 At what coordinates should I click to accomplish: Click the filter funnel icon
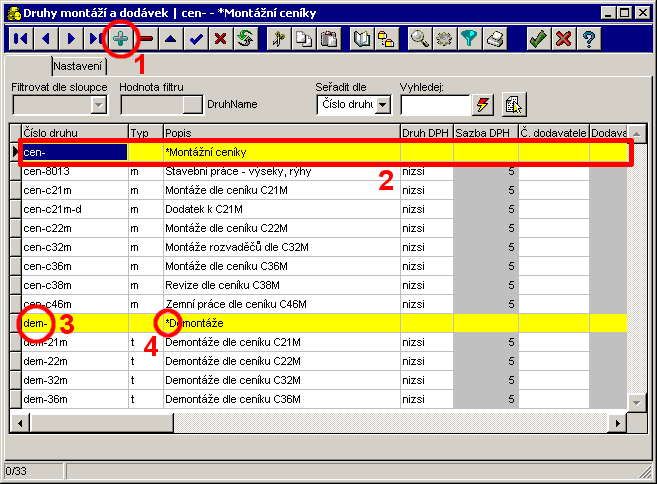[x=469, y=39]
